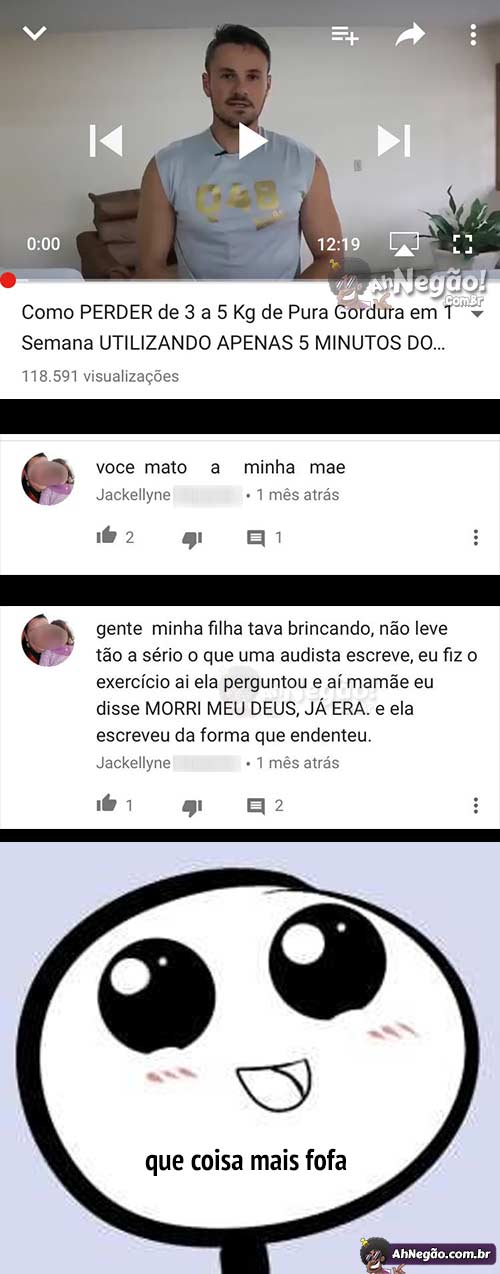Screen dimensions: 500x1274
Task: Share the video using arrow icon
Action: [410, 35]
